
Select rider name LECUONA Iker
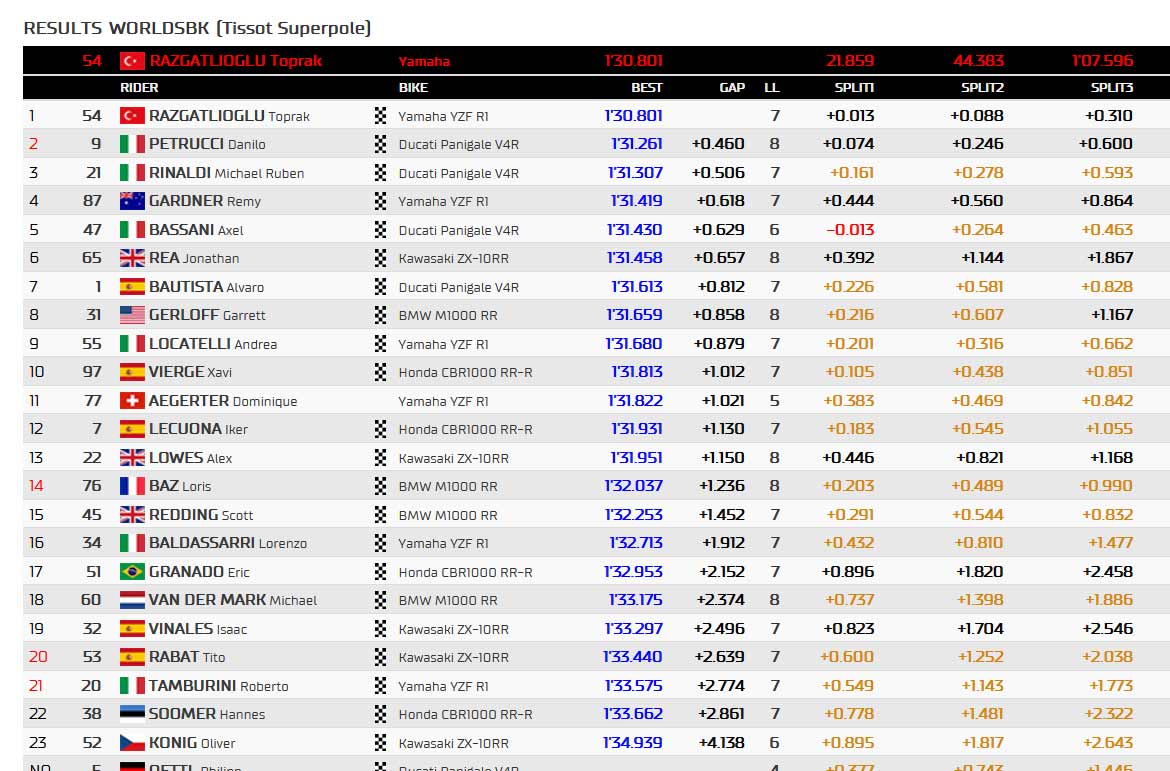click(198, 429)
